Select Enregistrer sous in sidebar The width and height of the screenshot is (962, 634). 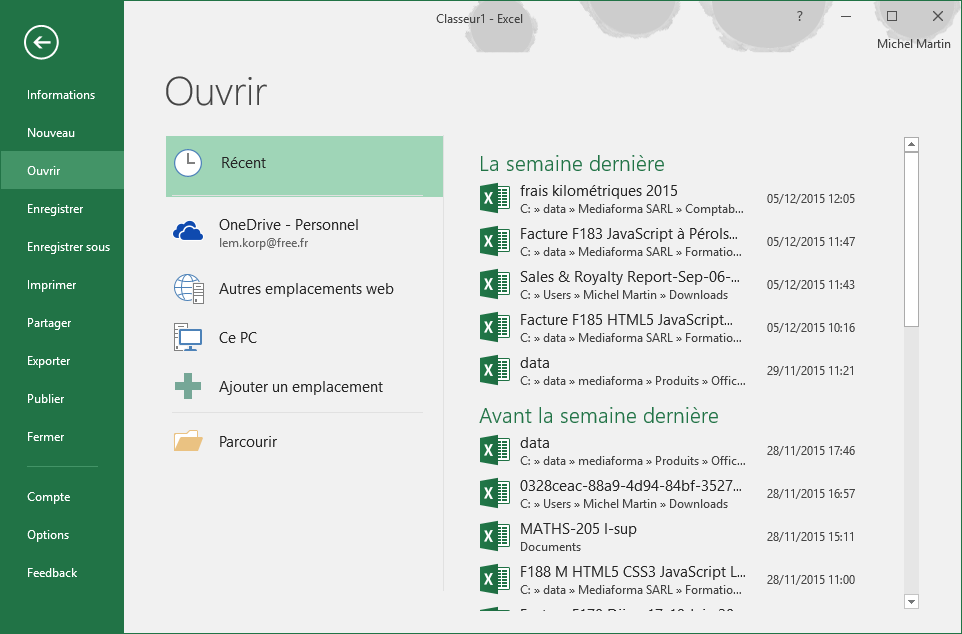pyautogui.click(x=68, y=247)
